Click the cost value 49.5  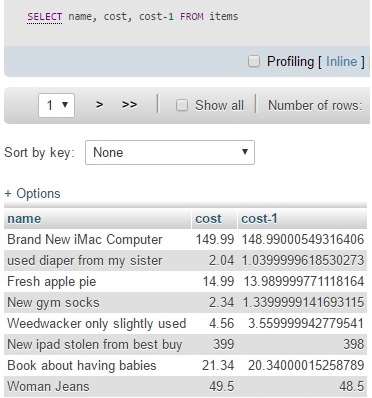(x=222, y=386)
